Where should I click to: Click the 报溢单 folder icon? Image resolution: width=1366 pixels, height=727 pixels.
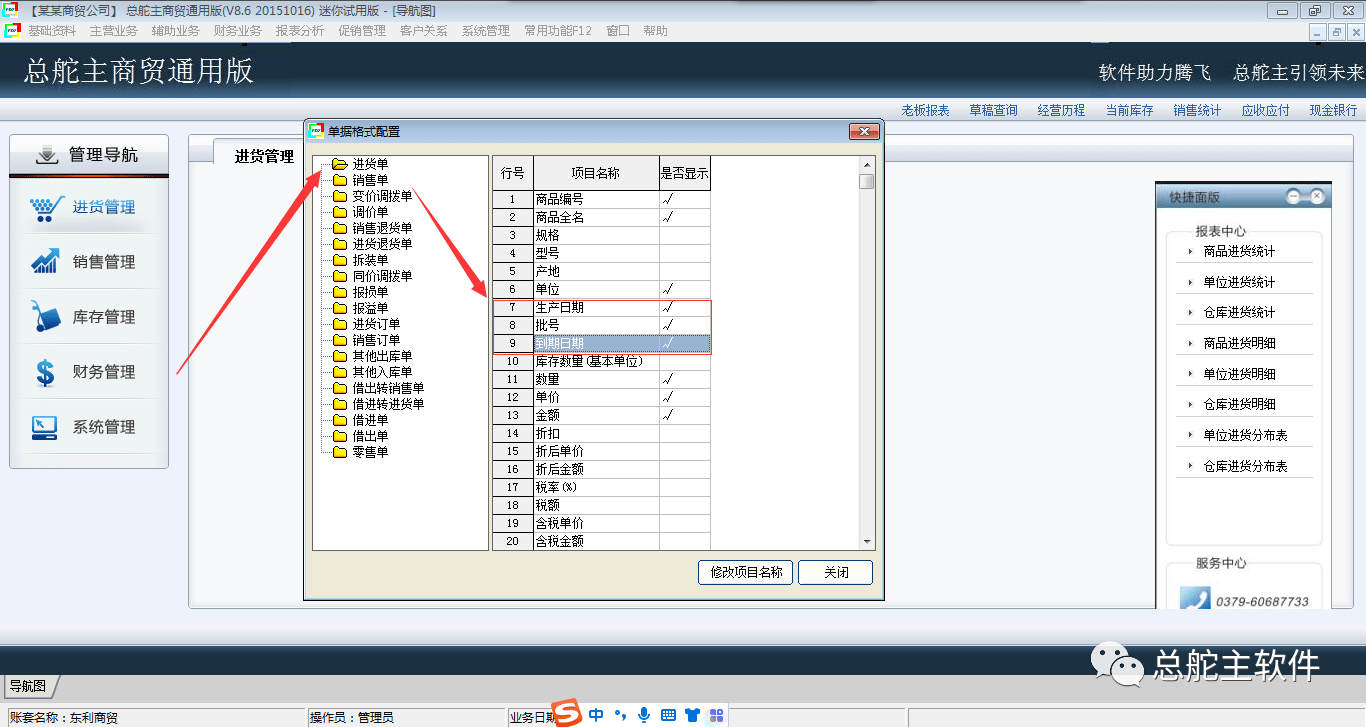pyautogui.click(x=340, y=308)
